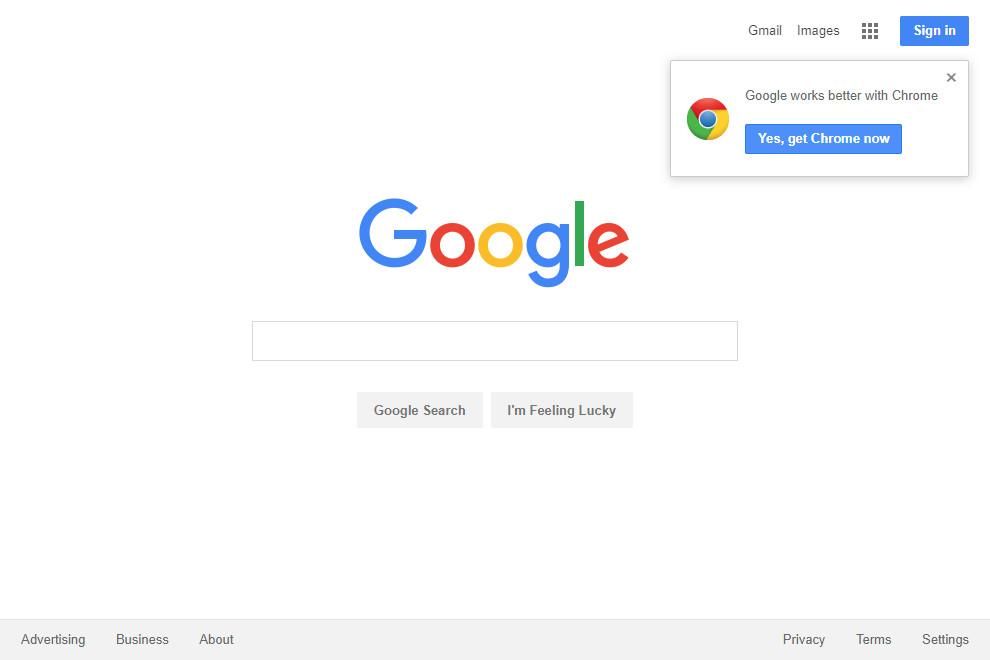Click Yes, get Chrome now button

(x=823, y=139)
